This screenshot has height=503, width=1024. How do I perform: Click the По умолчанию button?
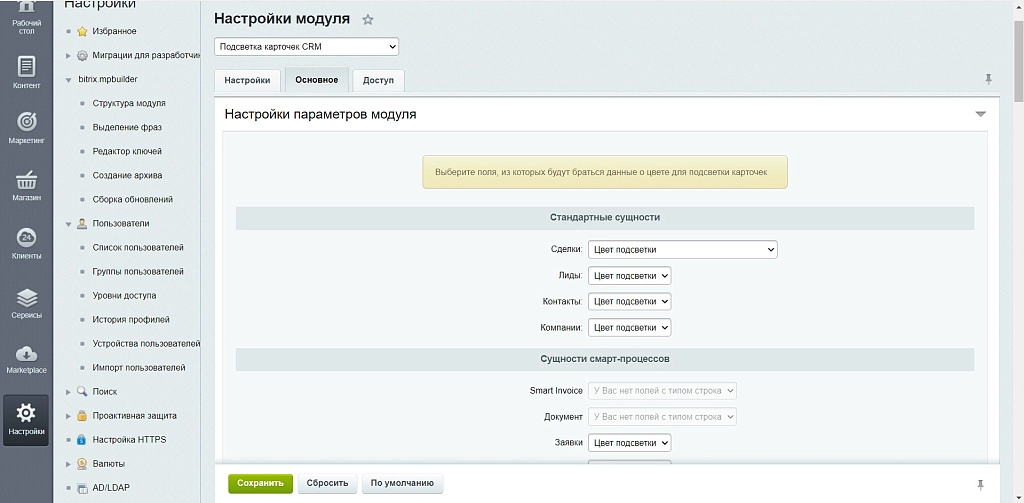(x=402, y=483)
